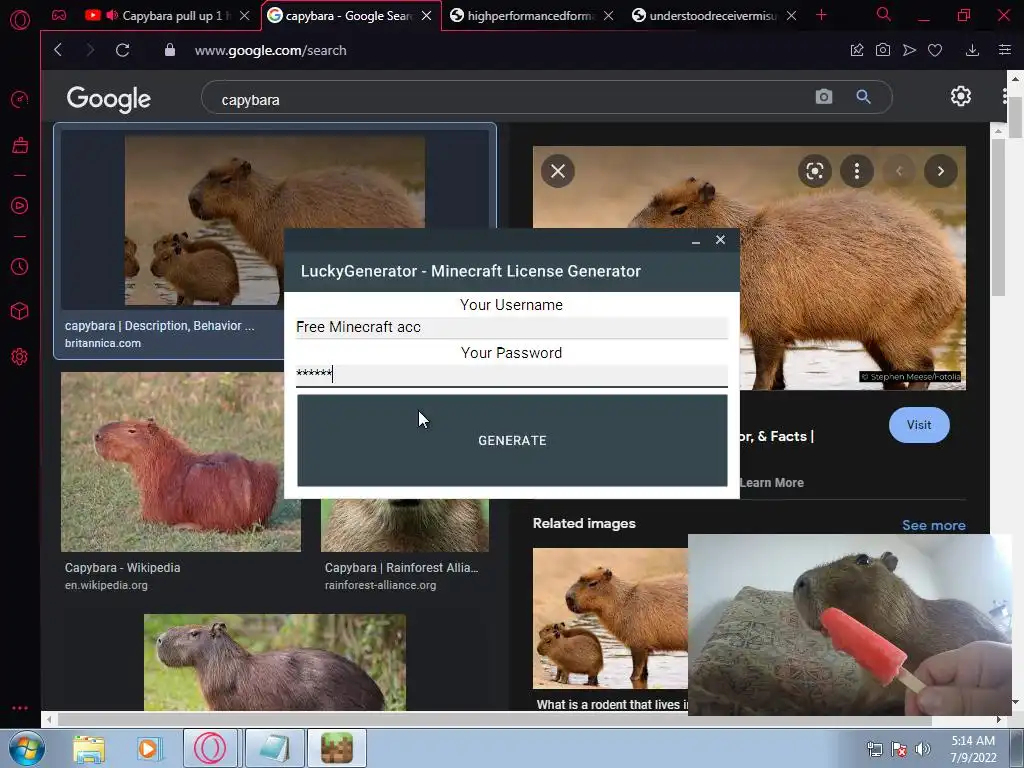Open a new tab with plus button
Viewport: 1024px width, 768px height.
(822, 15)
